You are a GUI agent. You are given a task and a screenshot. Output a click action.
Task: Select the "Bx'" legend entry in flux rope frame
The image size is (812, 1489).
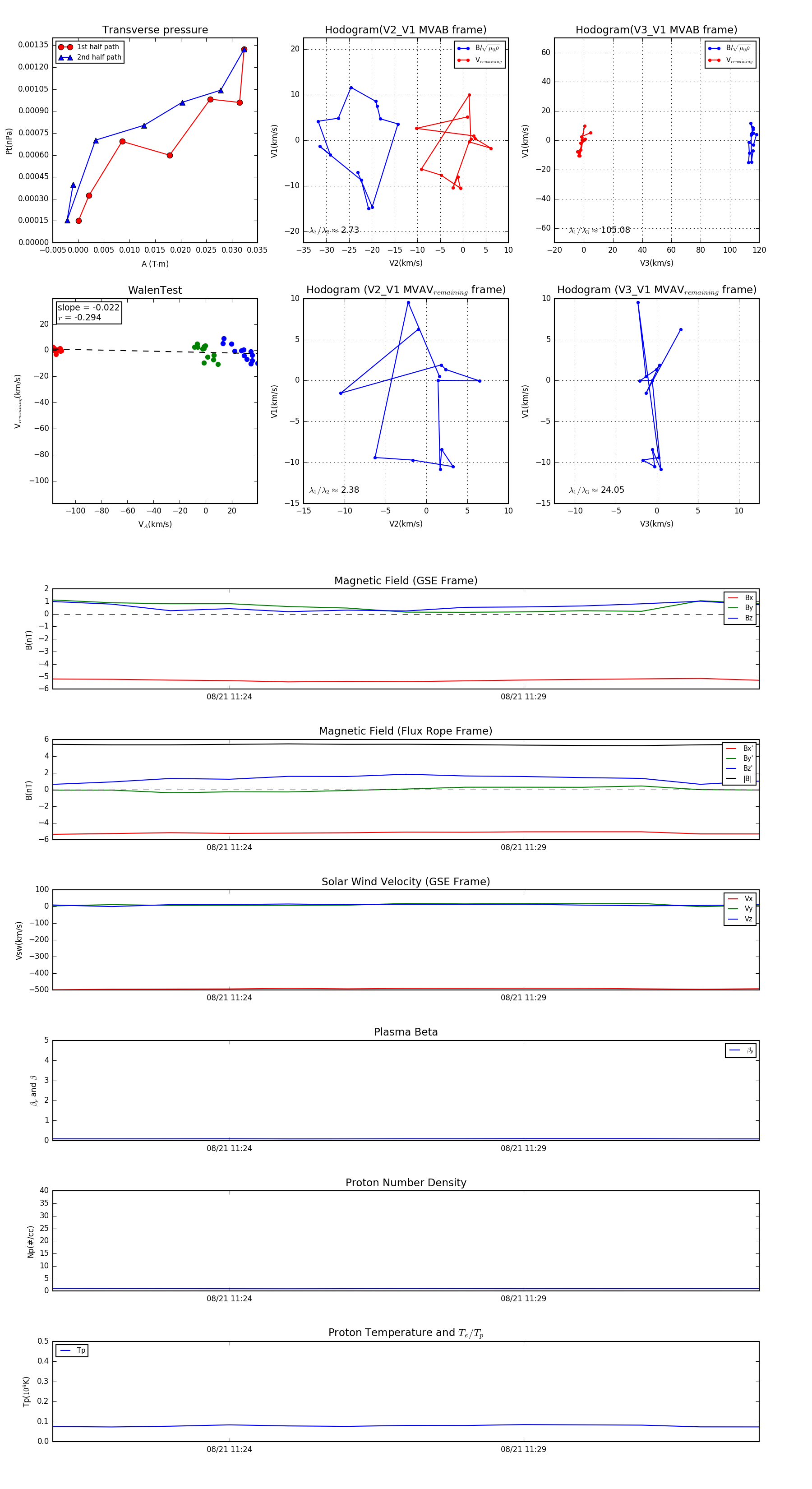(x=739, y=748)
